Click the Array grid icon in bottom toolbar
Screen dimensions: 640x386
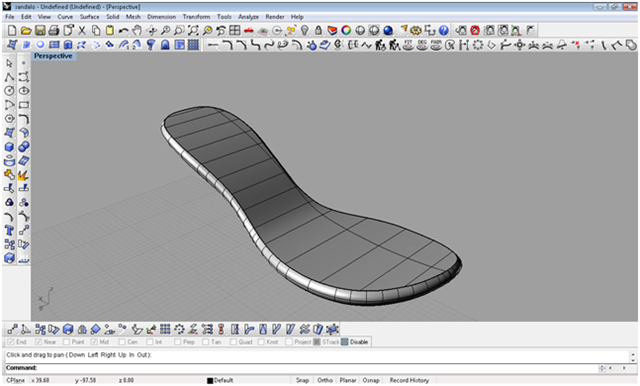pyautogui.click(x=165, y=329)
